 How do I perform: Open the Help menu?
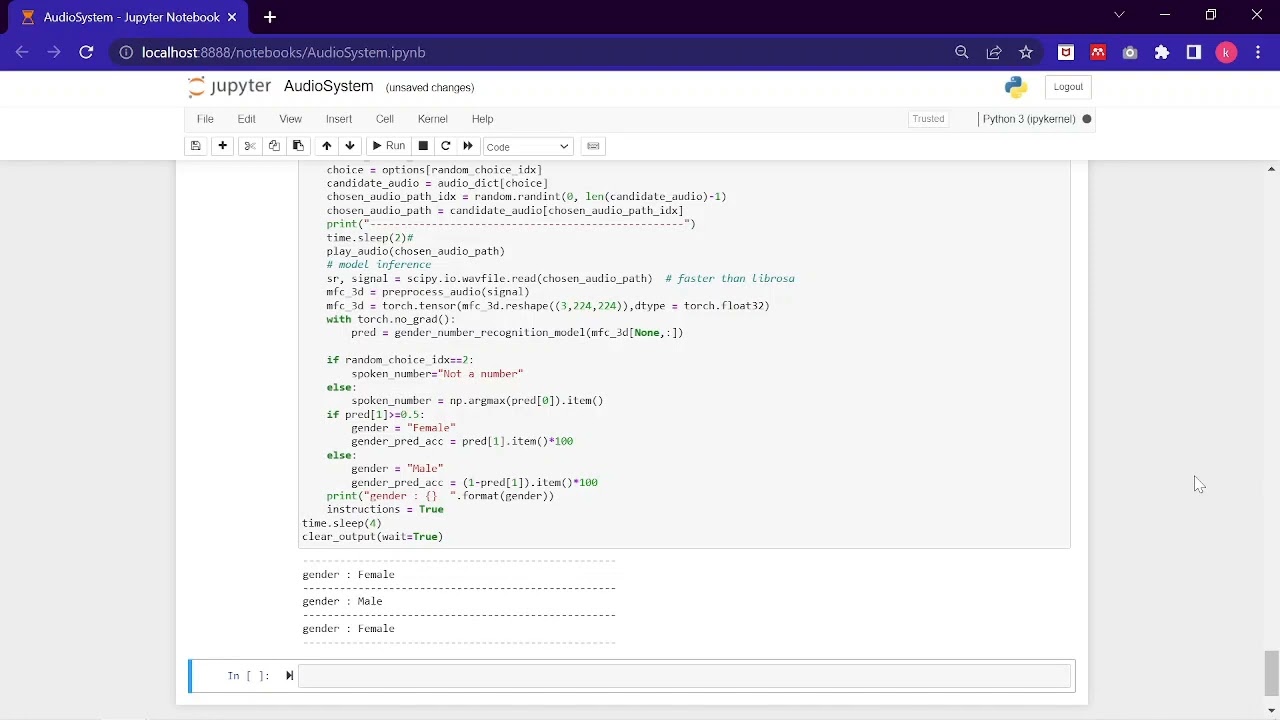click(x=482, y=119)
